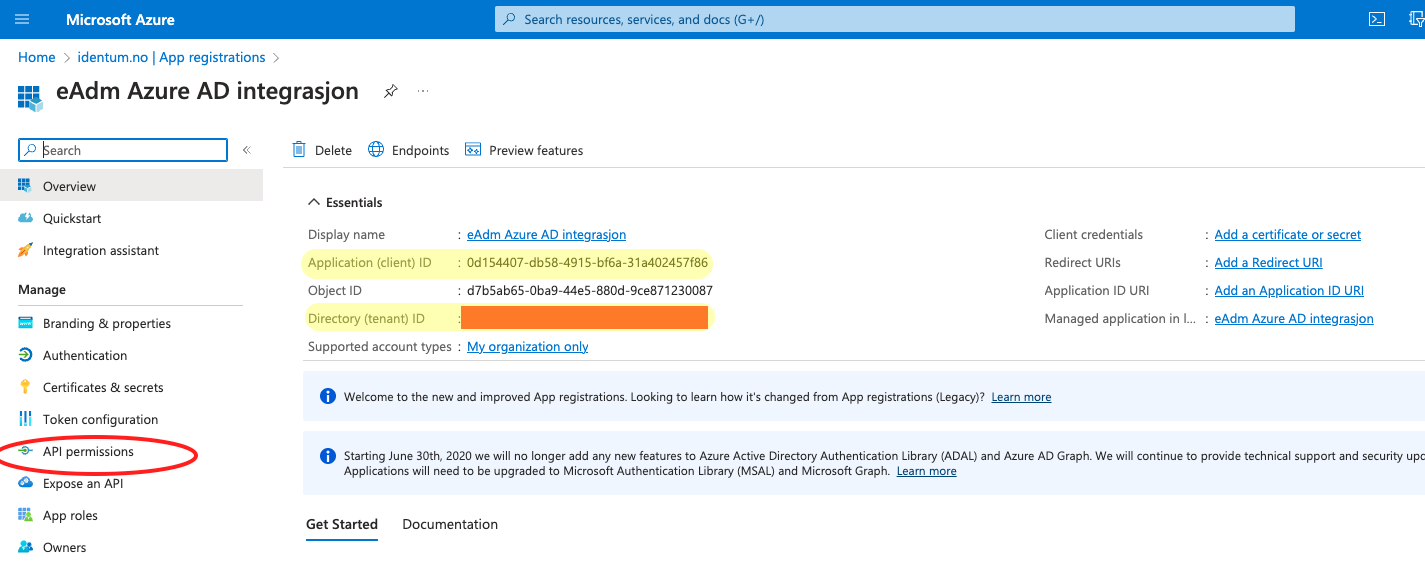Open Cloud Shell icon in top bar
The height and width of the screenshot is (562, 1425).
1377,19
